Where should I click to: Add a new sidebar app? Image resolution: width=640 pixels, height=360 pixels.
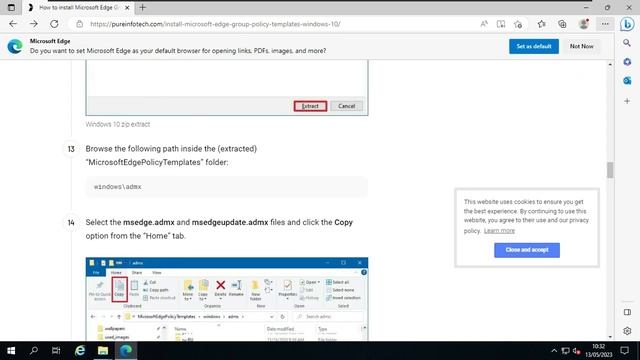click(627, 101)
